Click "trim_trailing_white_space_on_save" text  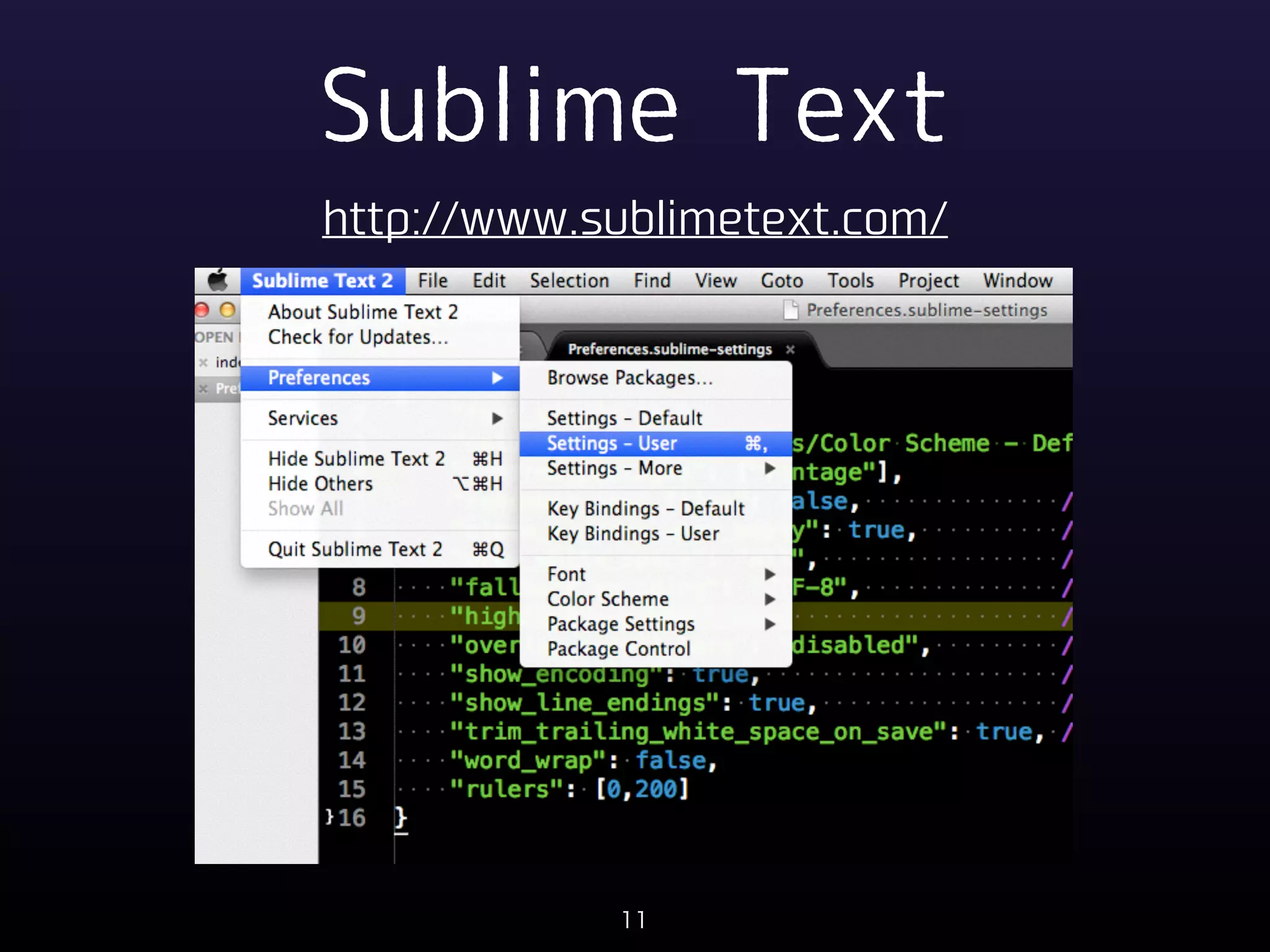699,733
